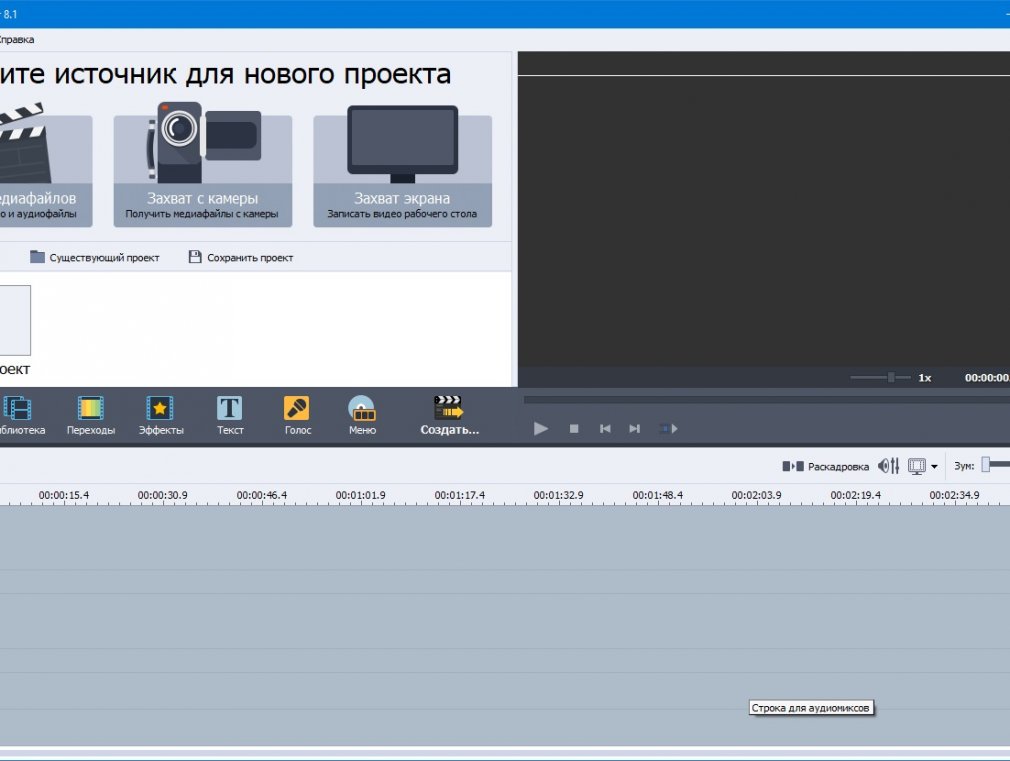Click timeline marker 00:02:19.4
This screenshot has width=1010, height=761.
[855, 495]
